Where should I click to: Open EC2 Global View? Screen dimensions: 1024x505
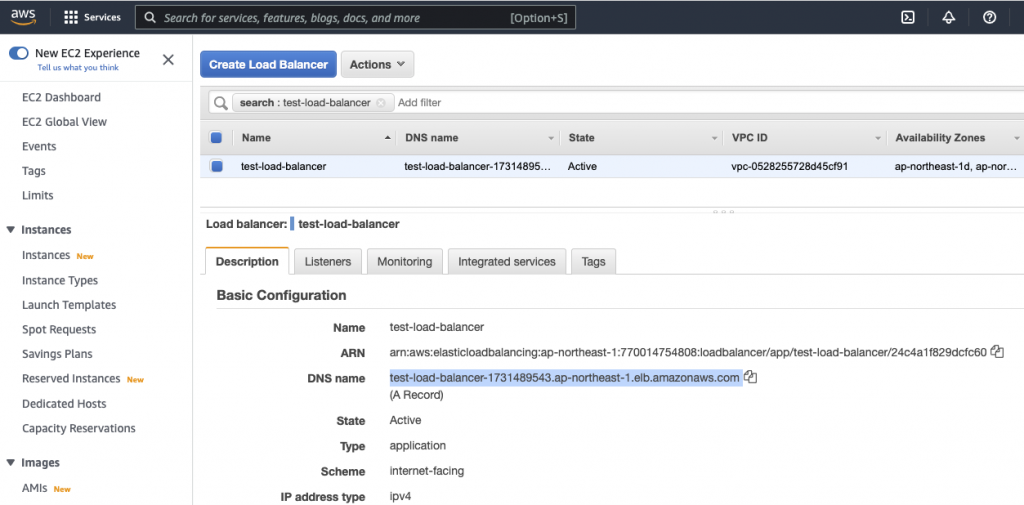pos(65,122)
